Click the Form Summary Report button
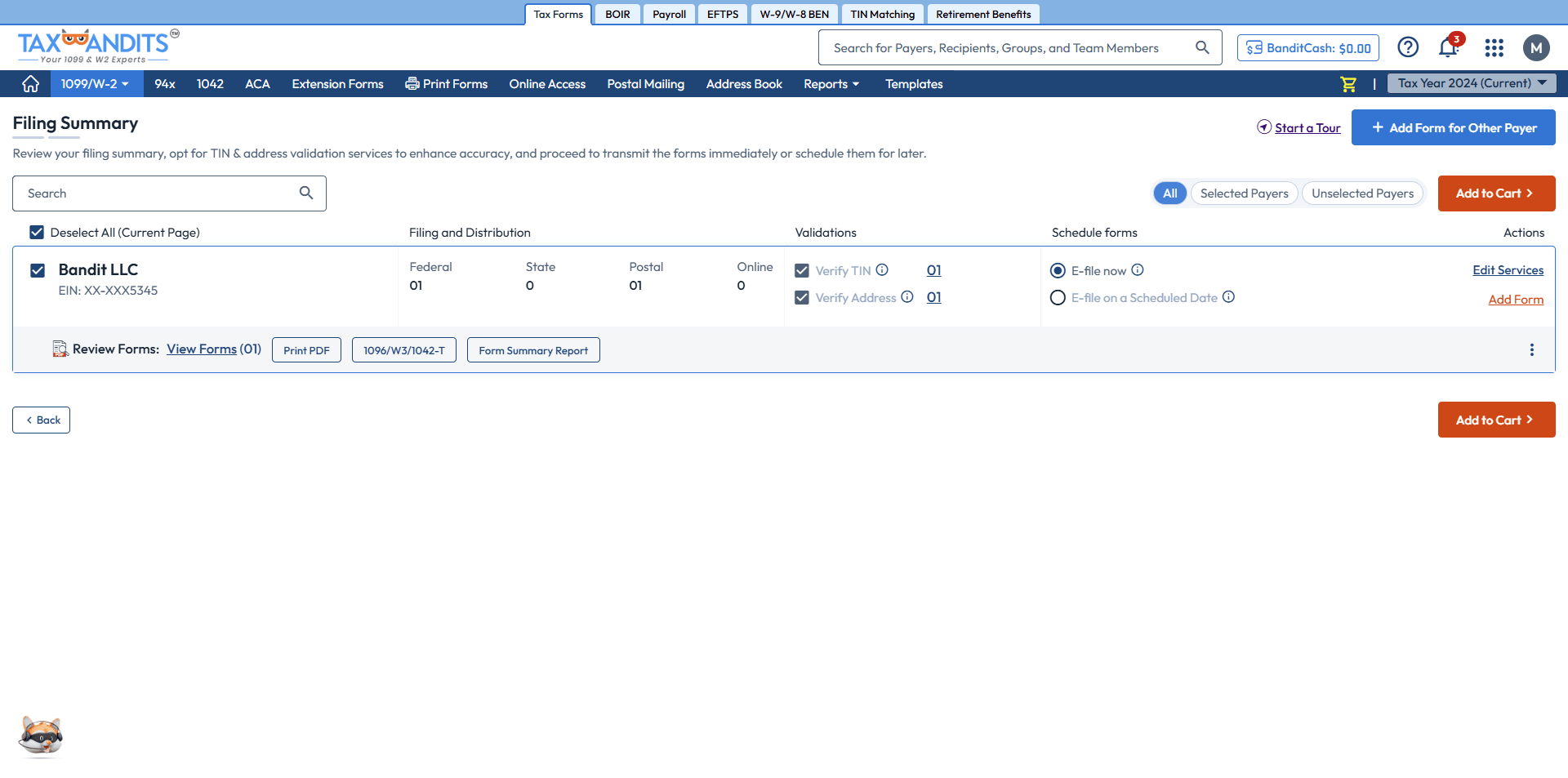1568x778 pixels. pos(533,350)
